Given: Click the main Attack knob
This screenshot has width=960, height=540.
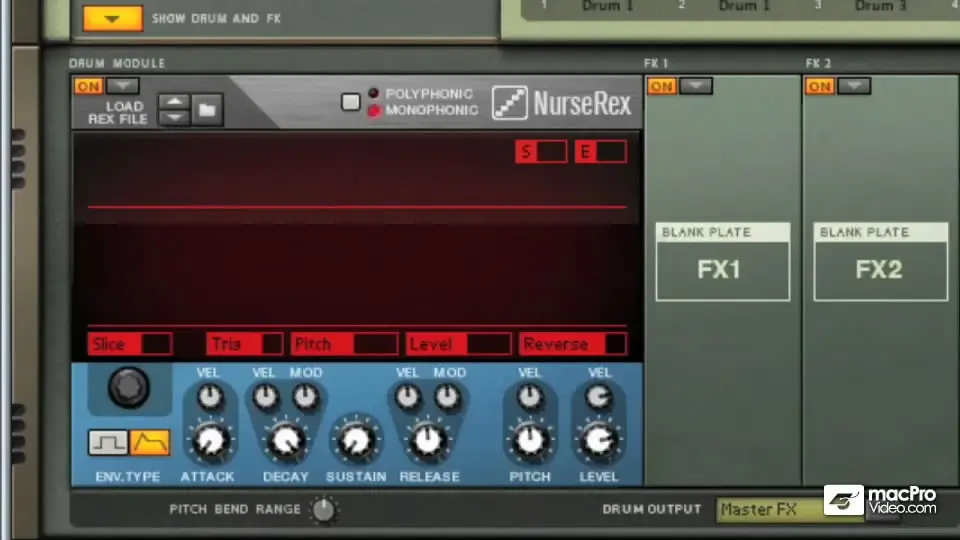Looking at the screenshot, I should click(210, 441).
